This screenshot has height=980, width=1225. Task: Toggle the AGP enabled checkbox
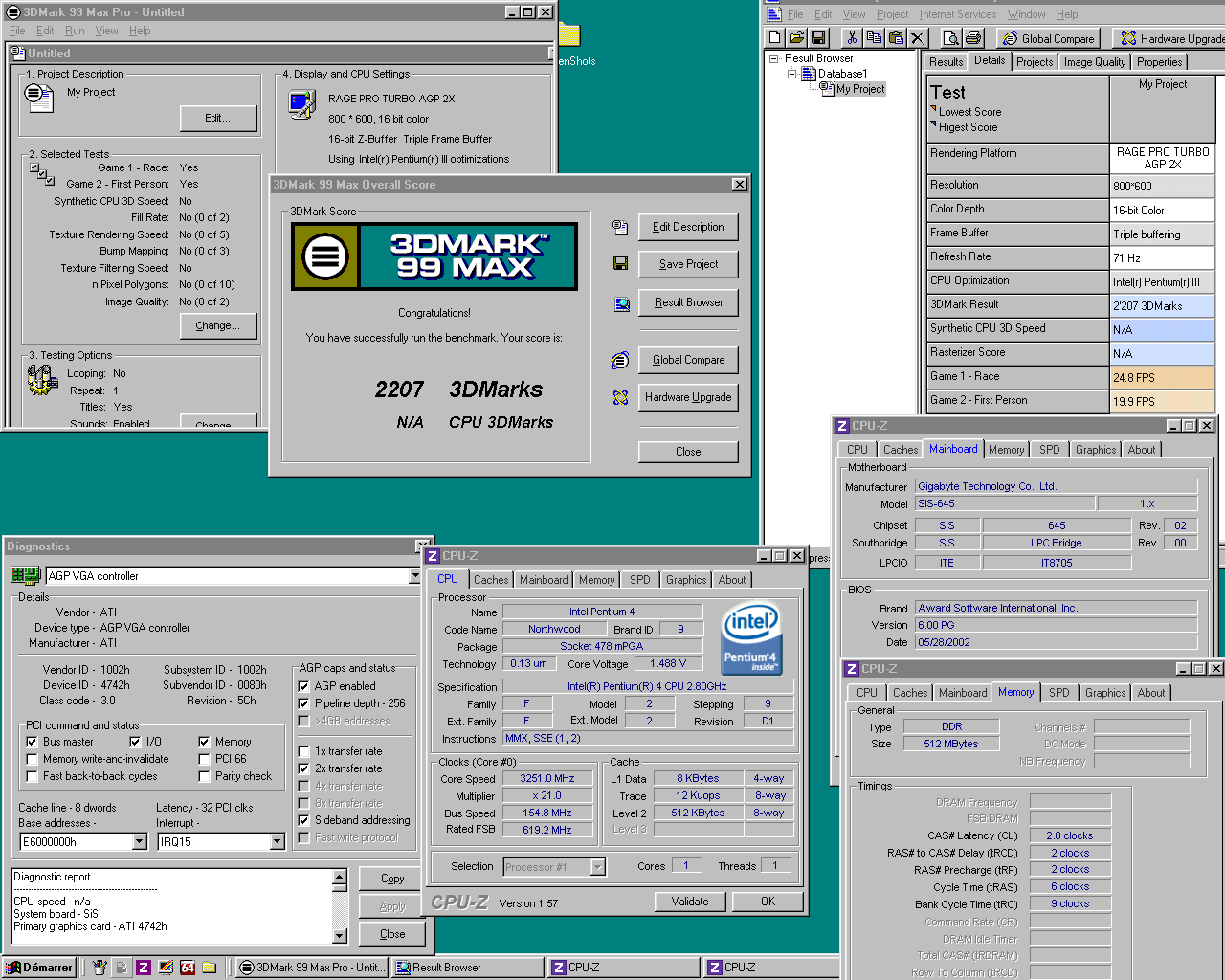[x=303, y=686]
